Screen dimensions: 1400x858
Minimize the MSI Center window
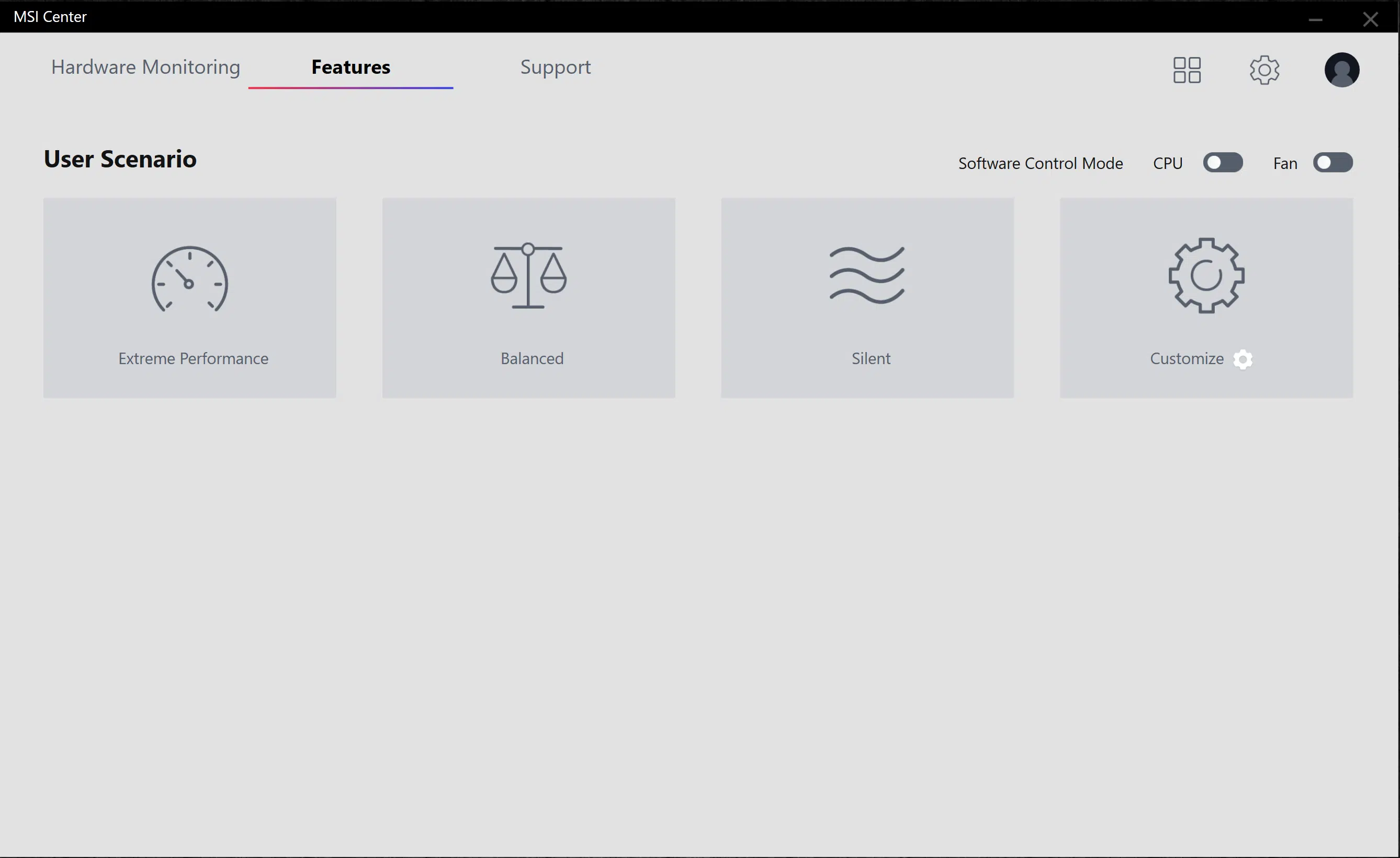(x=1315, y=19)
